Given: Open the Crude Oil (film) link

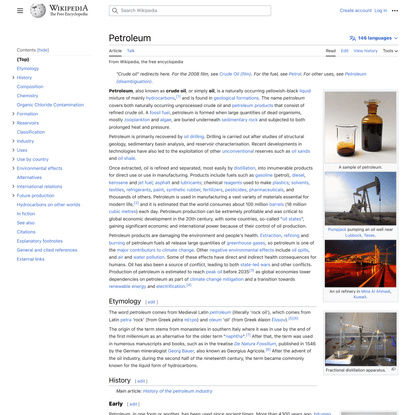Looking at the screenshot, I should pyautogui.click(x=235, y=74).
